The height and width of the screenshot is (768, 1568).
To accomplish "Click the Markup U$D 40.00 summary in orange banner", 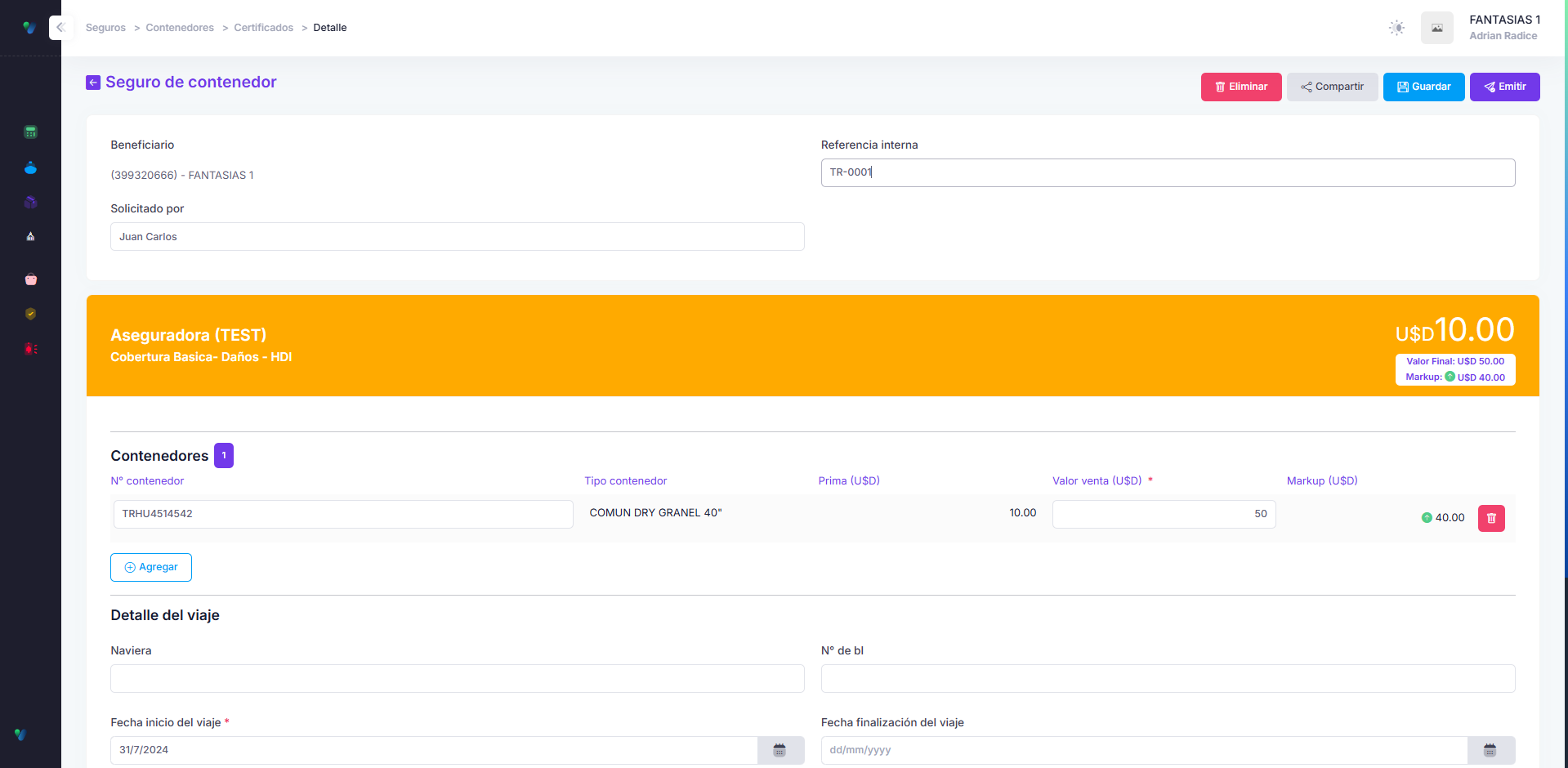I will pos(1455,377).
